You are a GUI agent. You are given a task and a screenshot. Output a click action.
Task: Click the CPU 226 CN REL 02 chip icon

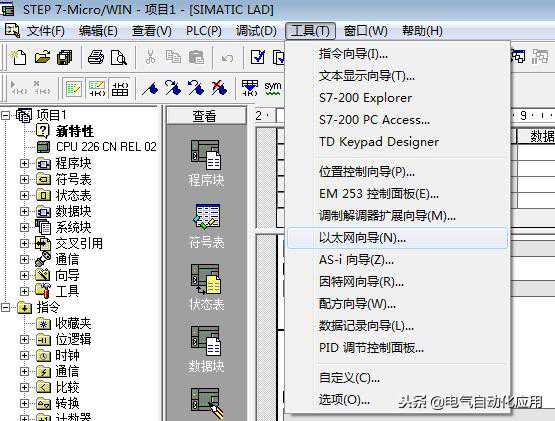44,147
